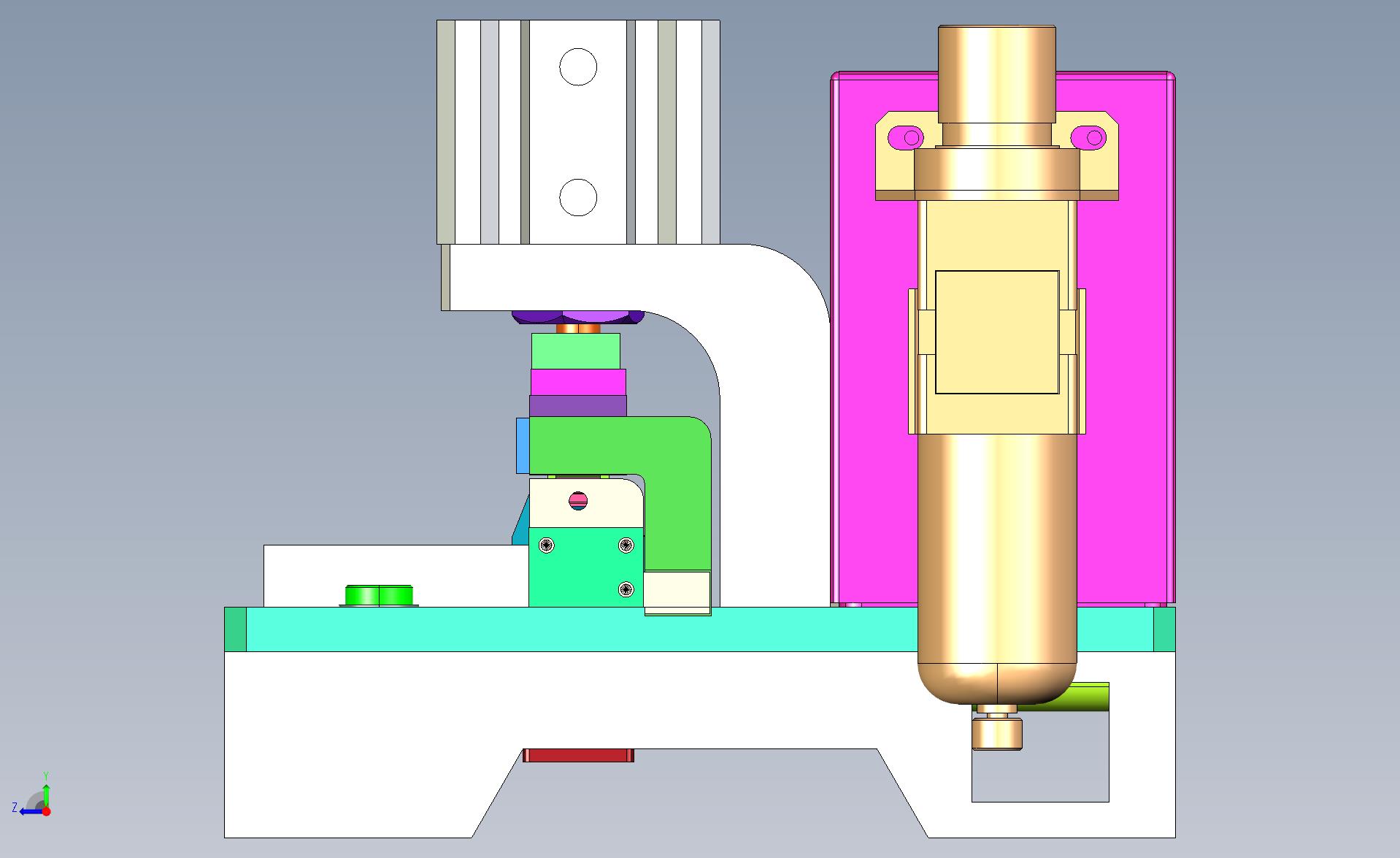
Task: Click the olive green tube beside the filter bowl
Action: point(1073,697)
